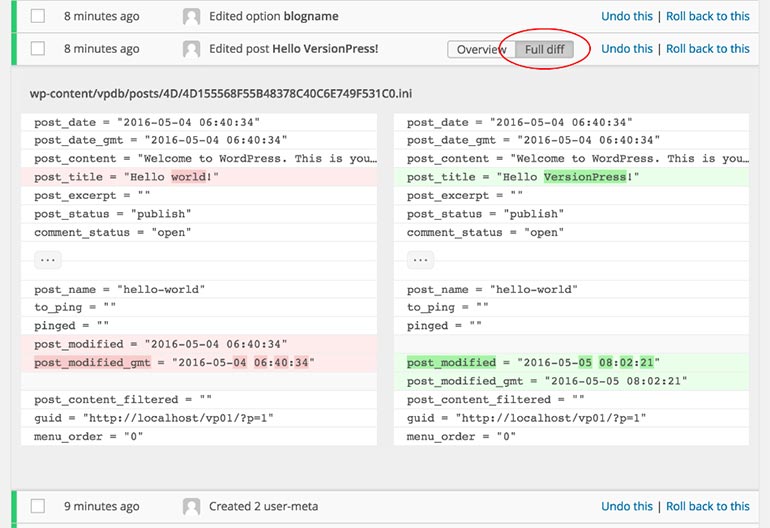770x528 pixels.
Task: Roll back to Created 2 user-meta commit
Action: [708, 506]
